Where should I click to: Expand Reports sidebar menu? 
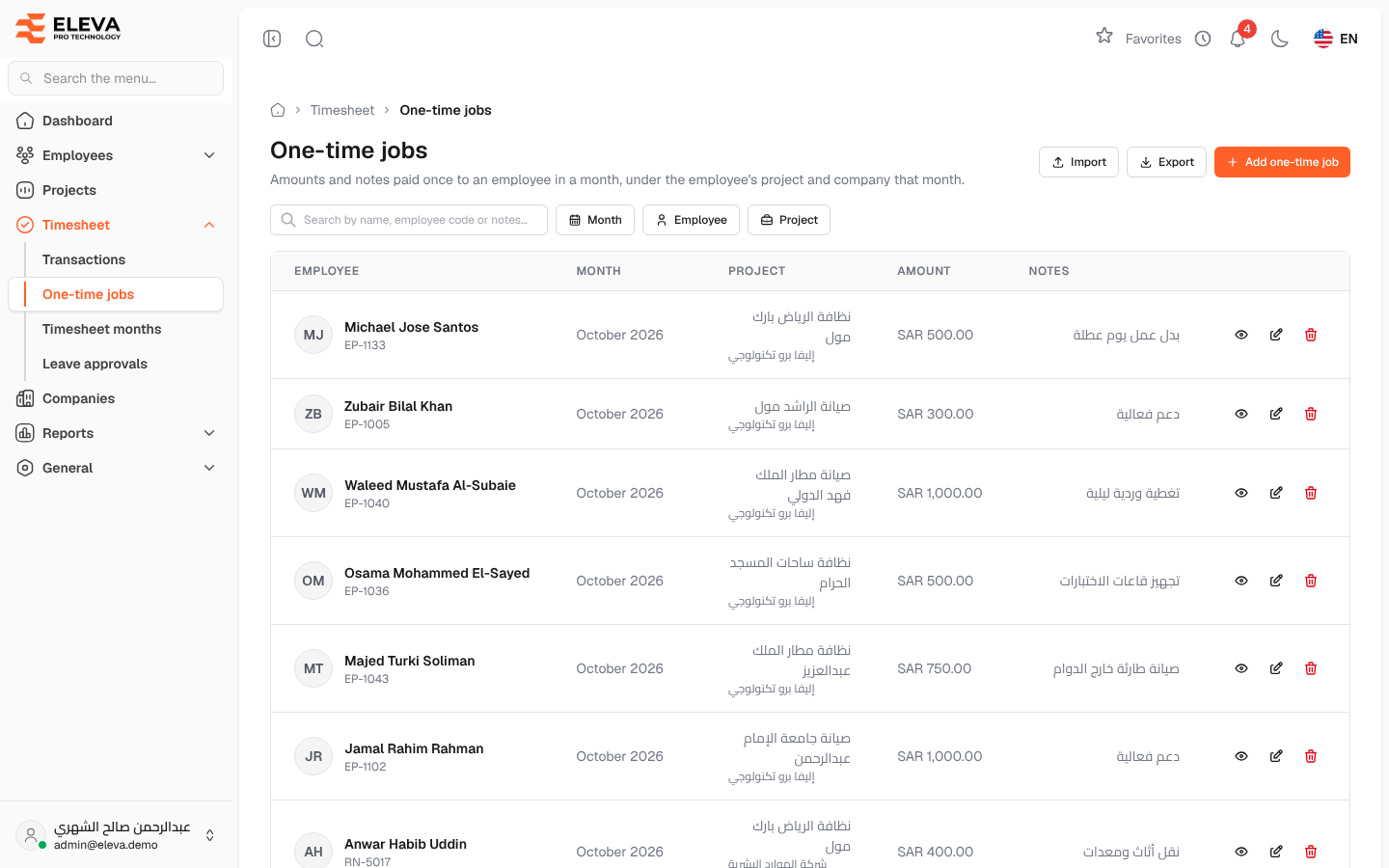click(x=116, y=433)
